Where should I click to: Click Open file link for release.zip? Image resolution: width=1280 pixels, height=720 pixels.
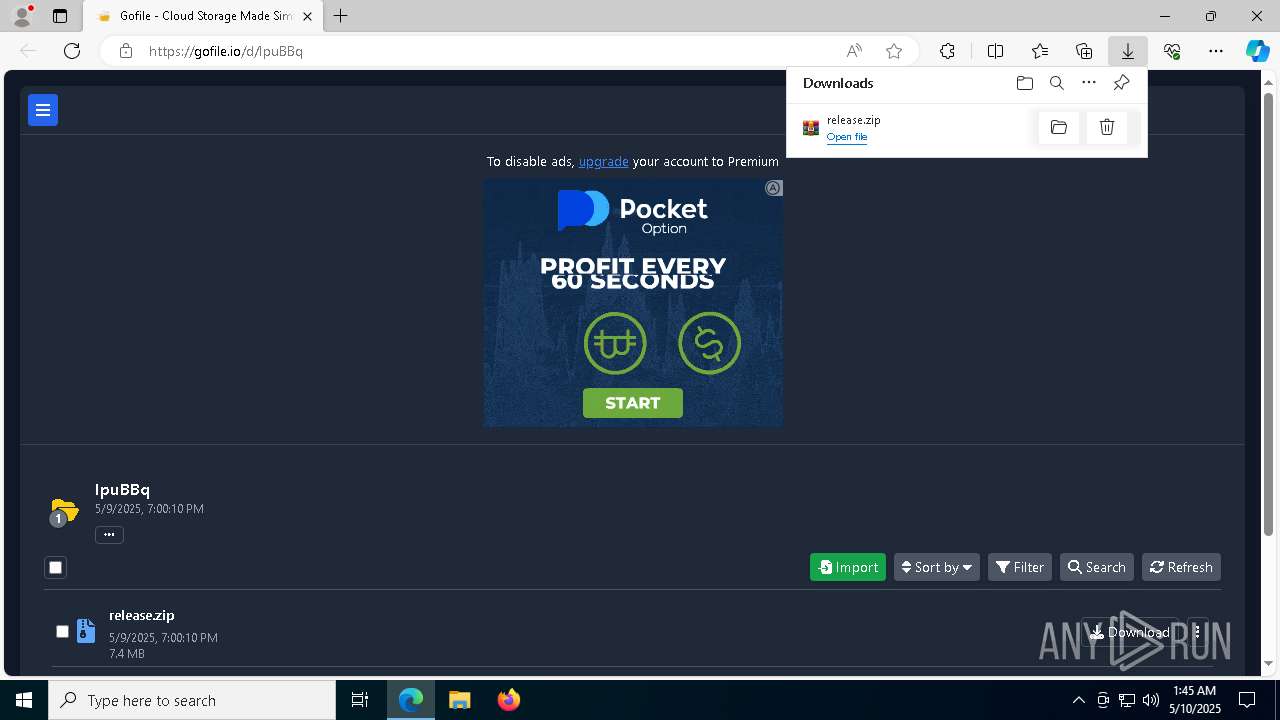coord(847,137)
